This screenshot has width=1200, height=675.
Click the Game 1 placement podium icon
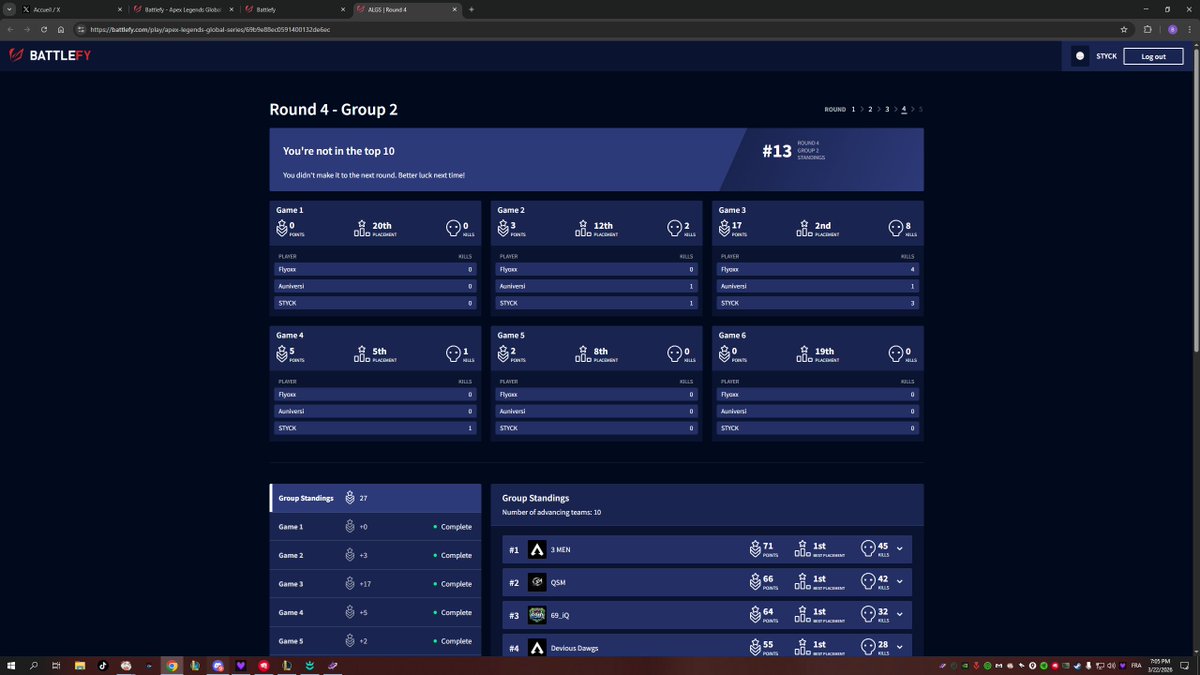pyautogui.click(x=362, y=228)
